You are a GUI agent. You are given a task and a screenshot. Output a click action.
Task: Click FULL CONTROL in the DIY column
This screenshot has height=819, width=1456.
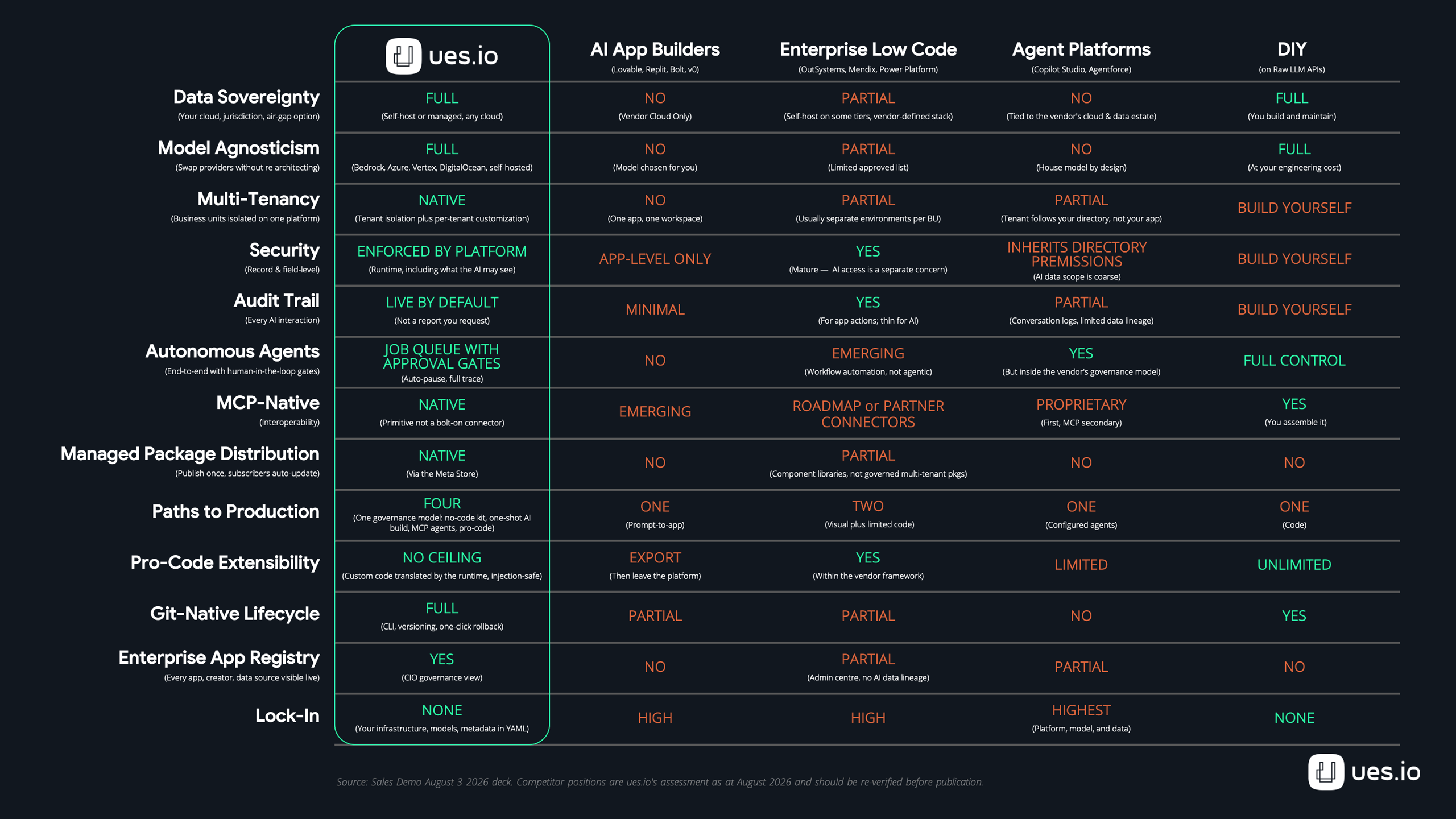tap(1294, 361)
